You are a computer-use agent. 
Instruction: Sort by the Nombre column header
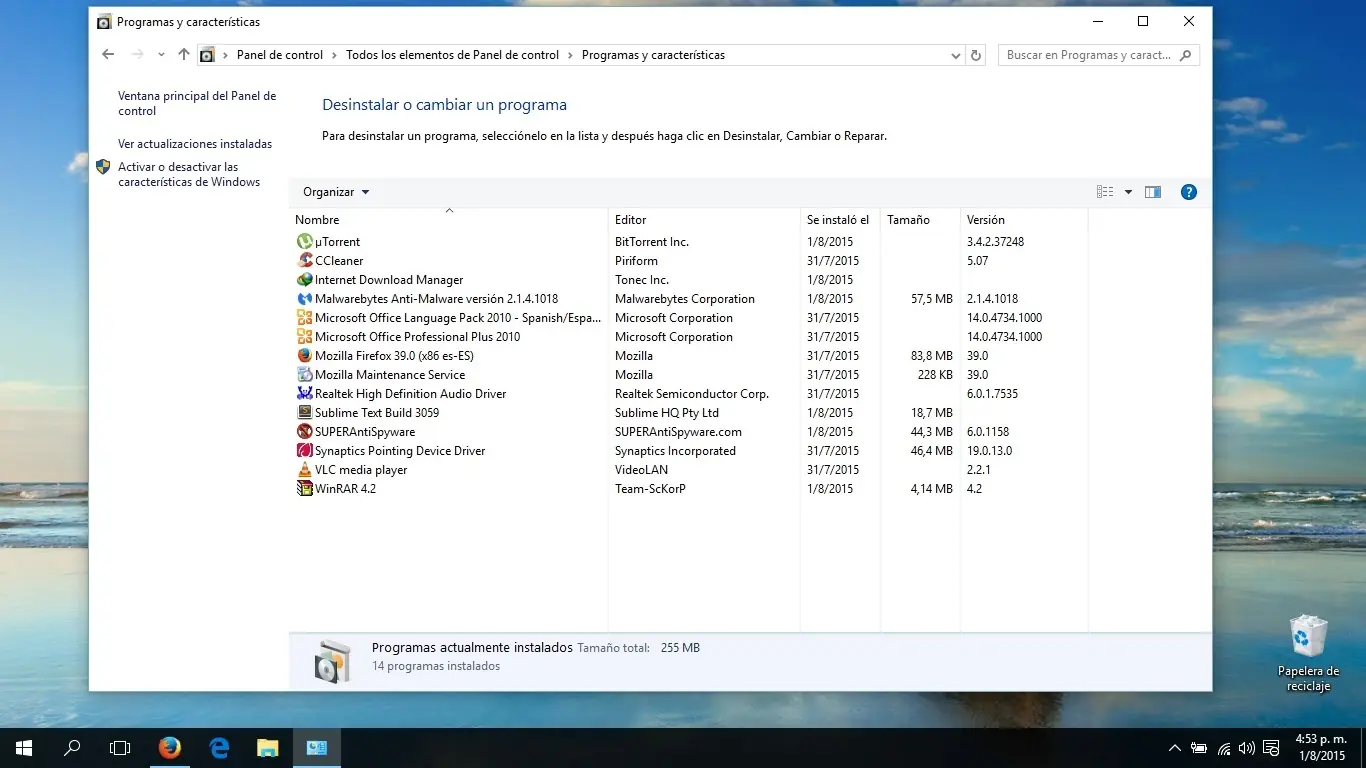point(317,220)
